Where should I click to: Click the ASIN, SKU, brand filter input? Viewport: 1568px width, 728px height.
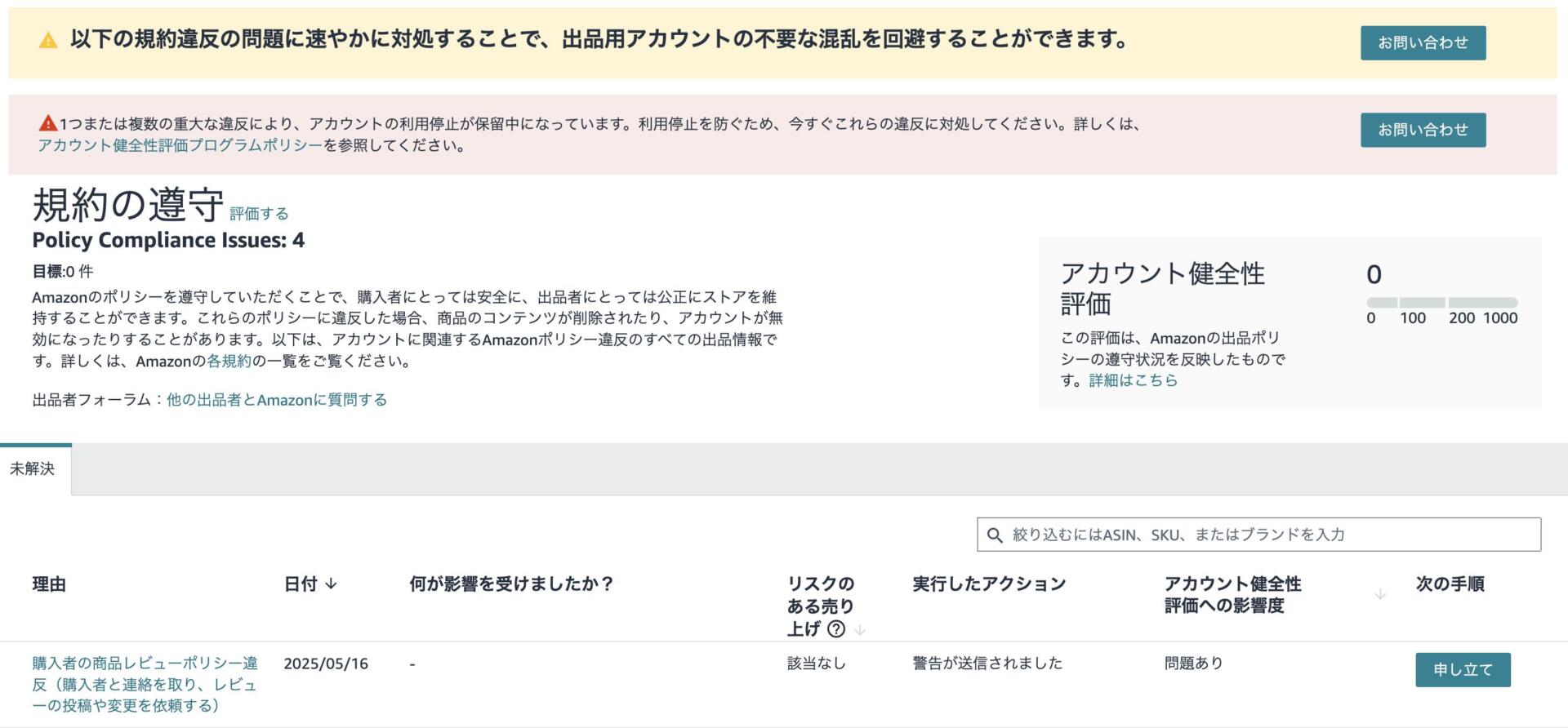point(1258,535)
